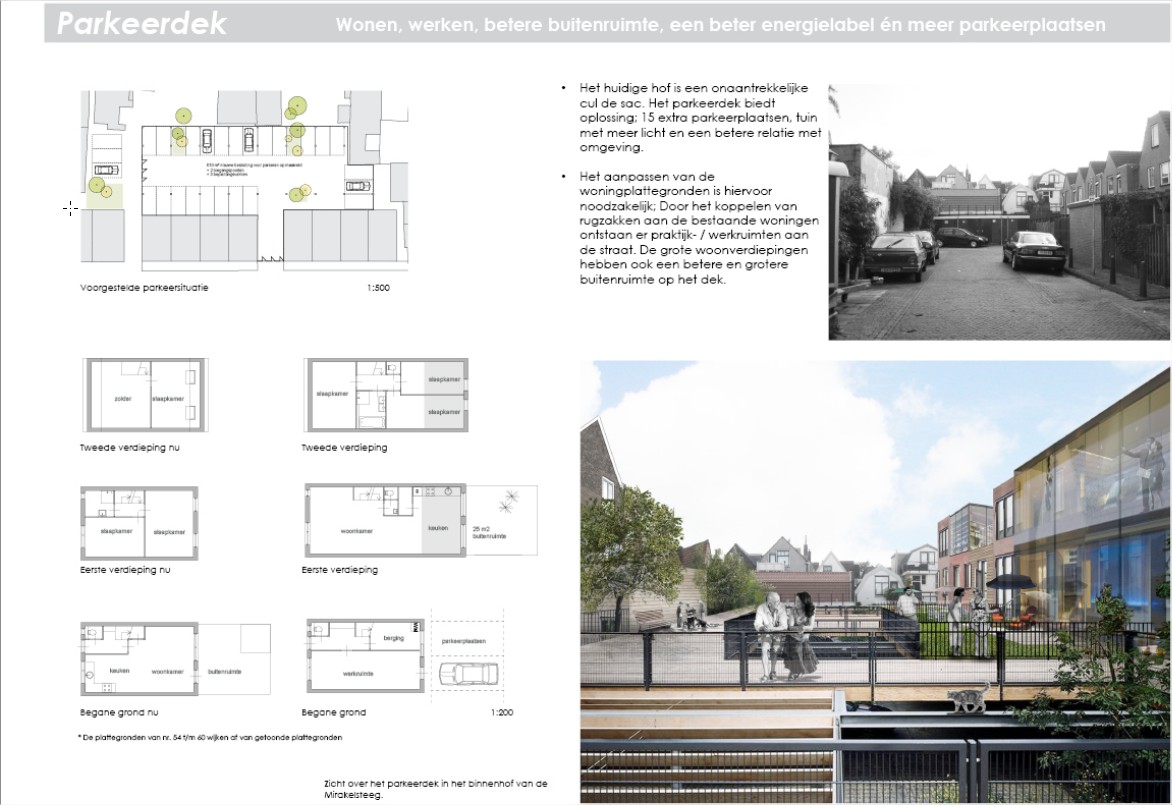This screenshot has height=805, width=1172.
Task: Click the 'Parkeerdek' title in the header
Action: click(x=141, y=24)
